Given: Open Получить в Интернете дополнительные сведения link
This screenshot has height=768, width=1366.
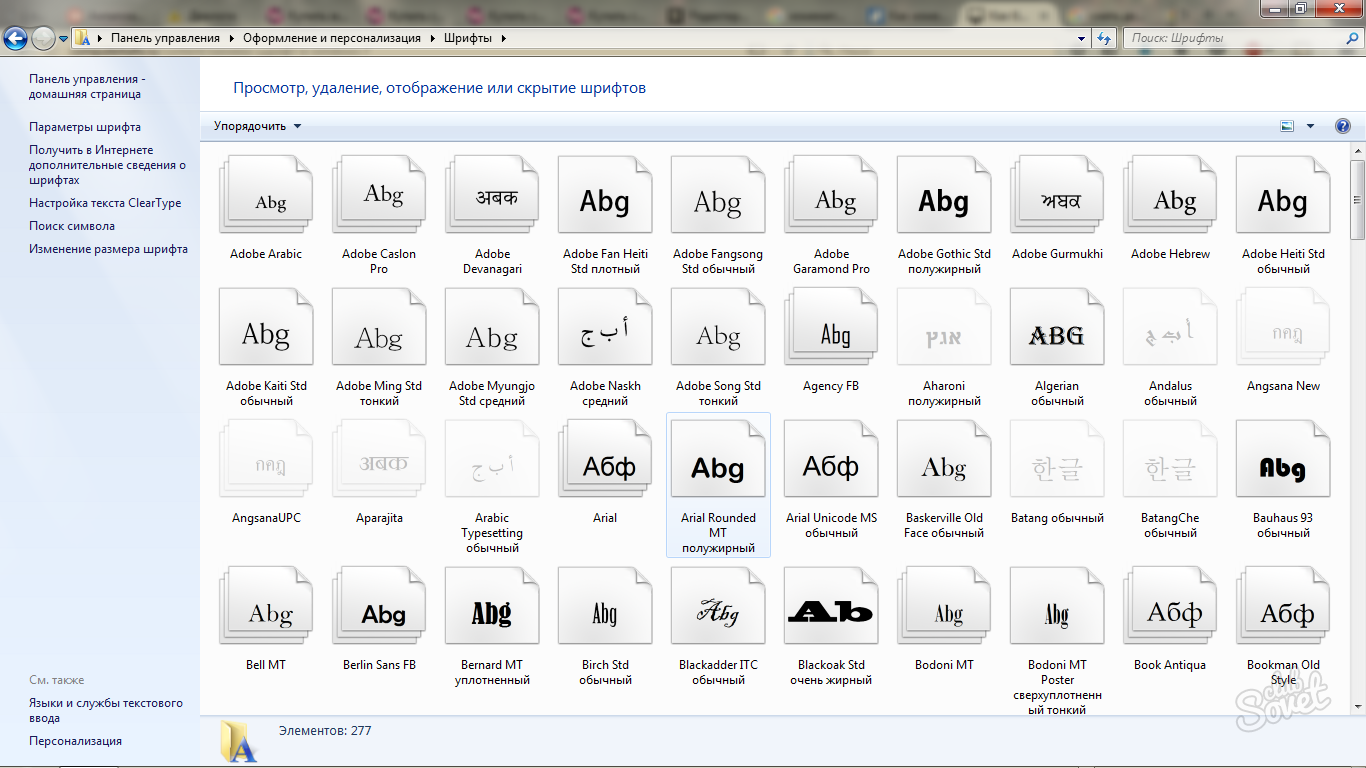Looking at the screenshot, I should pyautogui.click(x=107, y=165).
